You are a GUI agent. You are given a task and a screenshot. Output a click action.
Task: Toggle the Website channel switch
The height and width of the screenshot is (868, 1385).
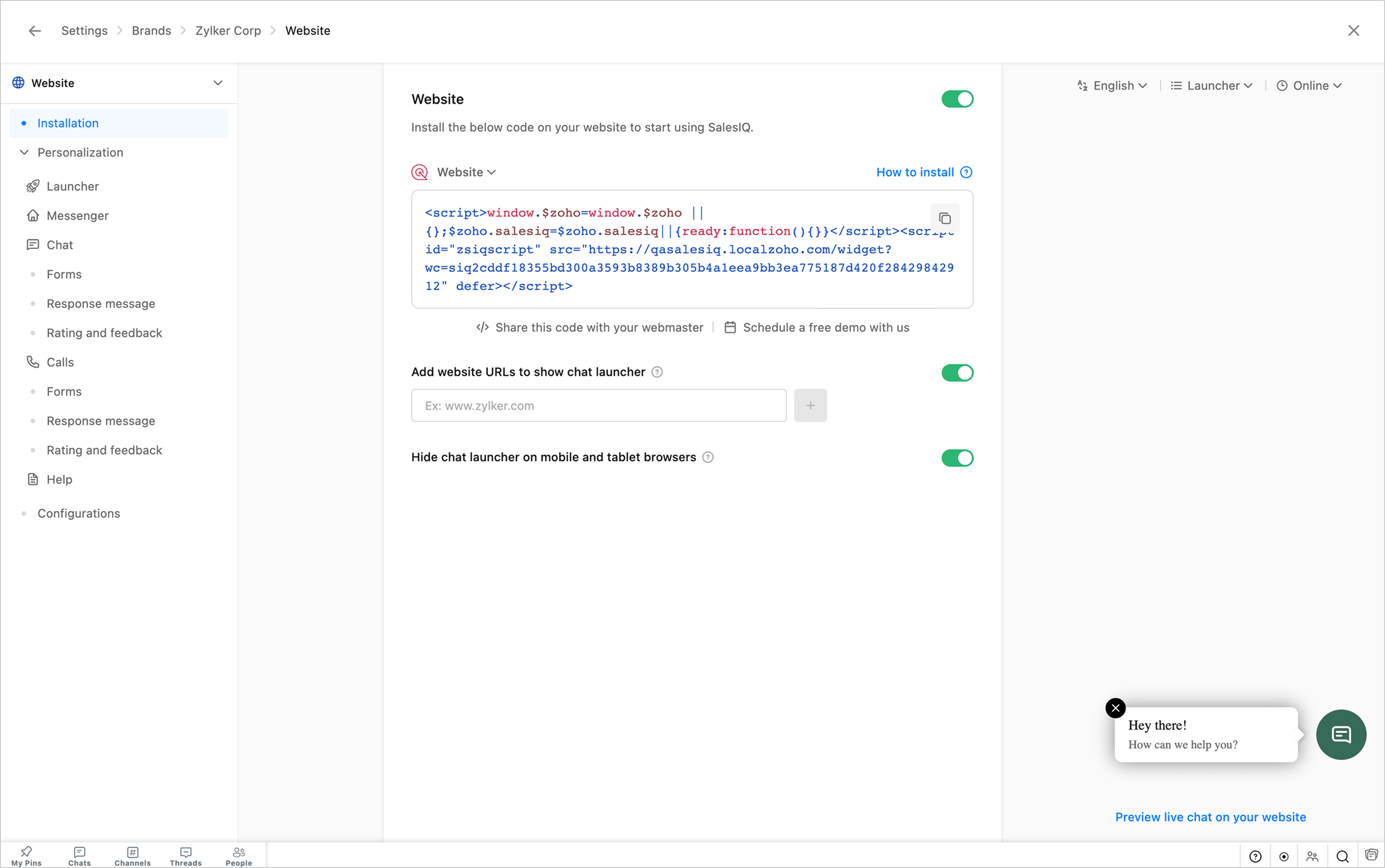coord(957,99)
